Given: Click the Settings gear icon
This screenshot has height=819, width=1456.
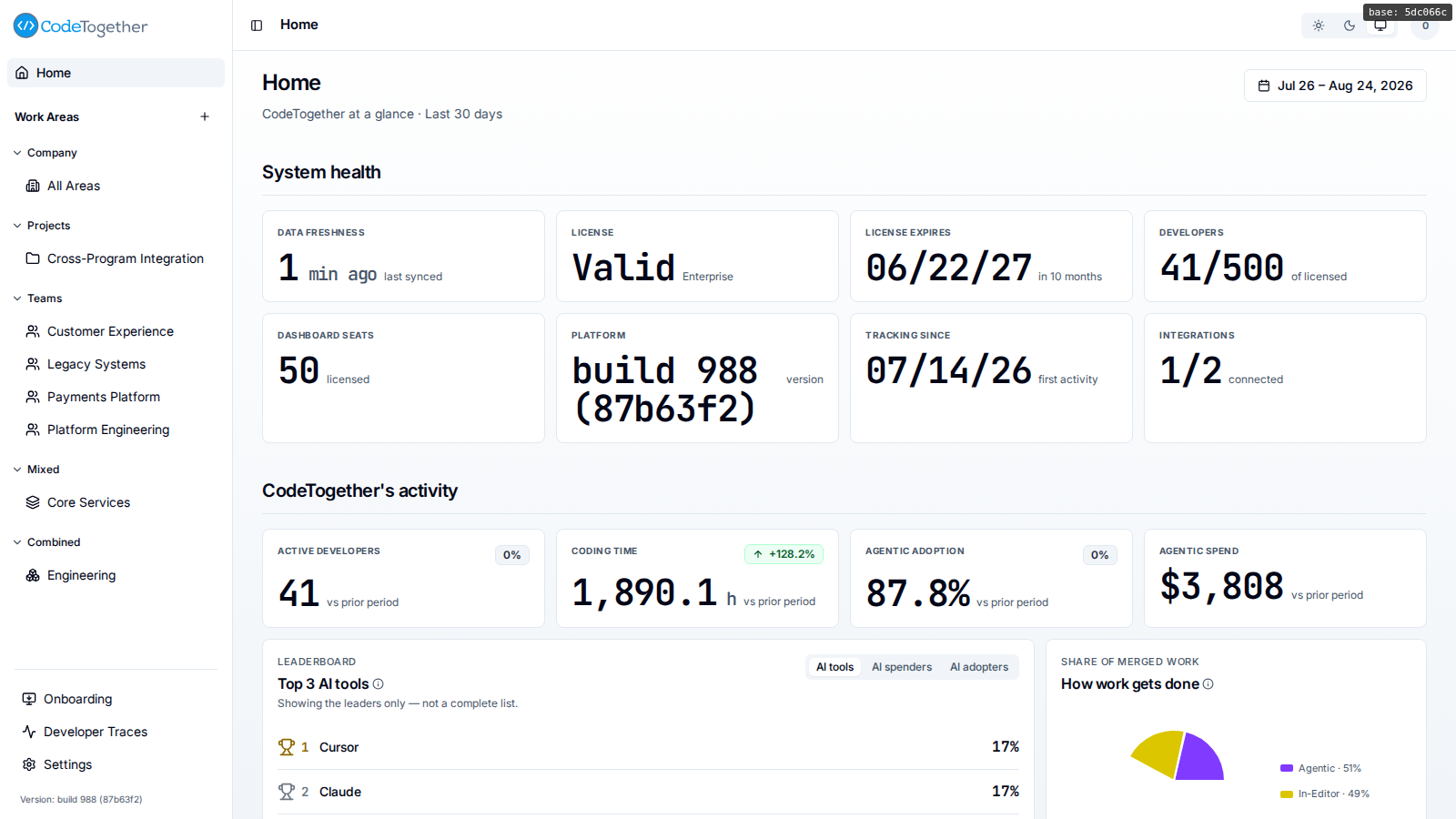Looking at the screenshot, I should click(29, 764).
